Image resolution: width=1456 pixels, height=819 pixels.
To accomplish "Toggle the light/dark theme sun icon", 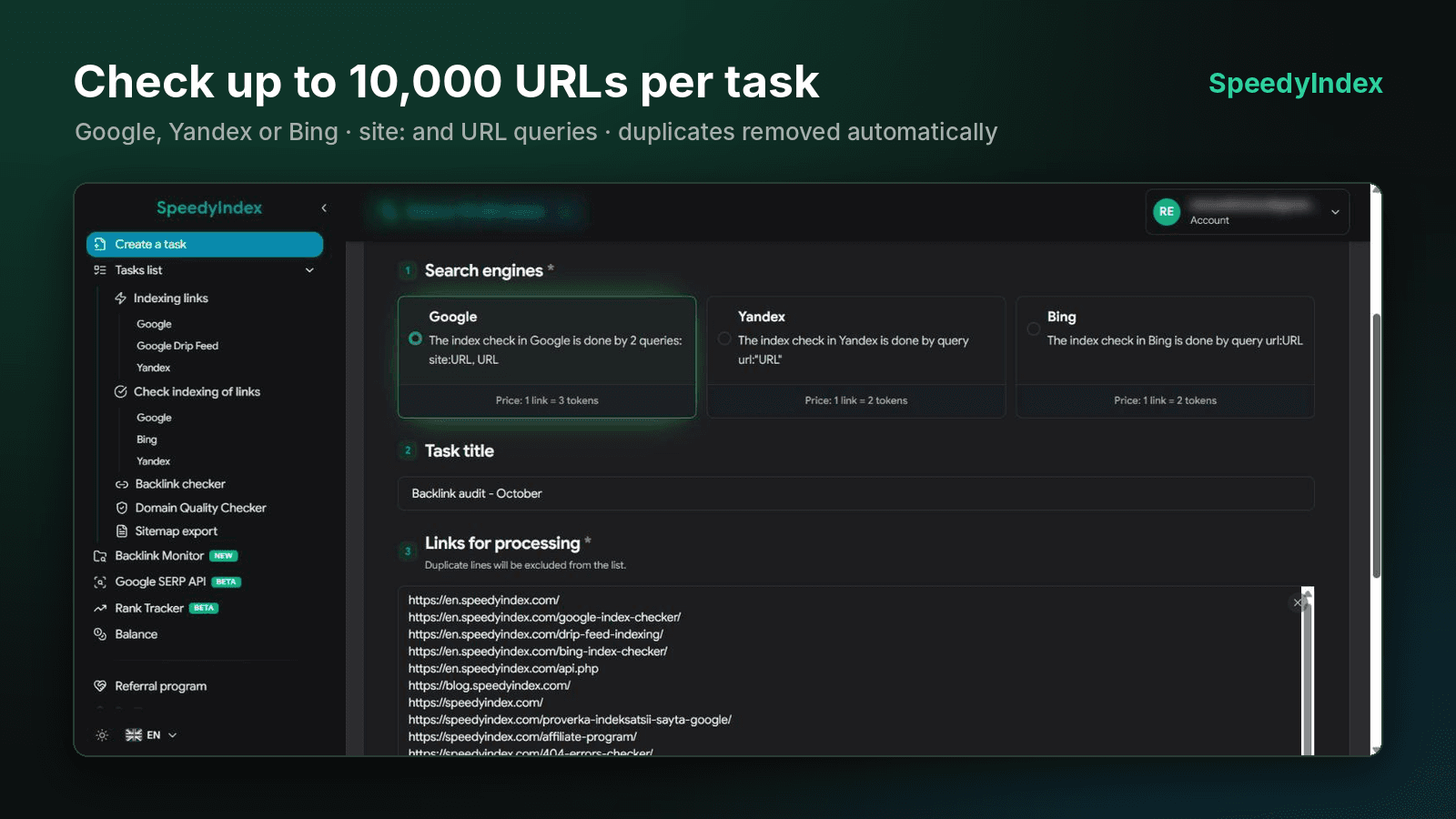I will pyautogui.click(x=102, y=735).
